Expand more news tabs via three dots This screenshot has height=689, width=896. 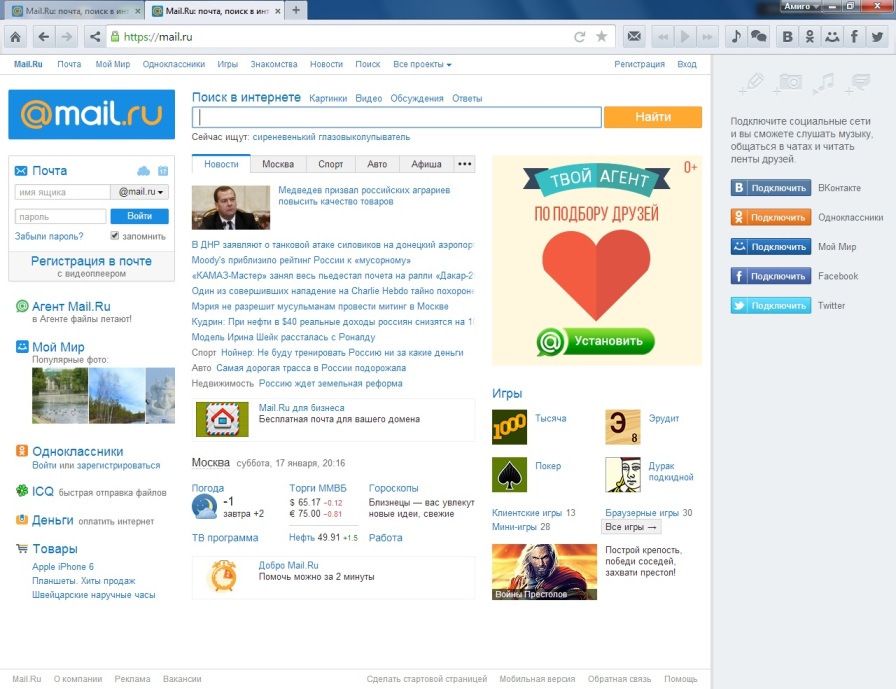point(464,164)
